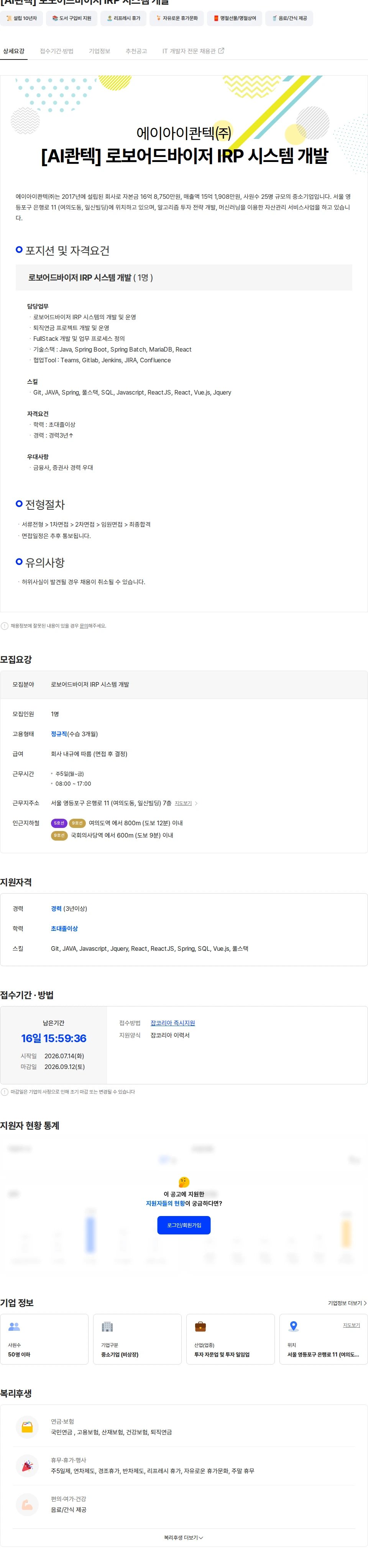Viewport: 368px width, 1568px height.
Task: Click the 로그인/회원가입 button
Action: (x=184, y=1225)
